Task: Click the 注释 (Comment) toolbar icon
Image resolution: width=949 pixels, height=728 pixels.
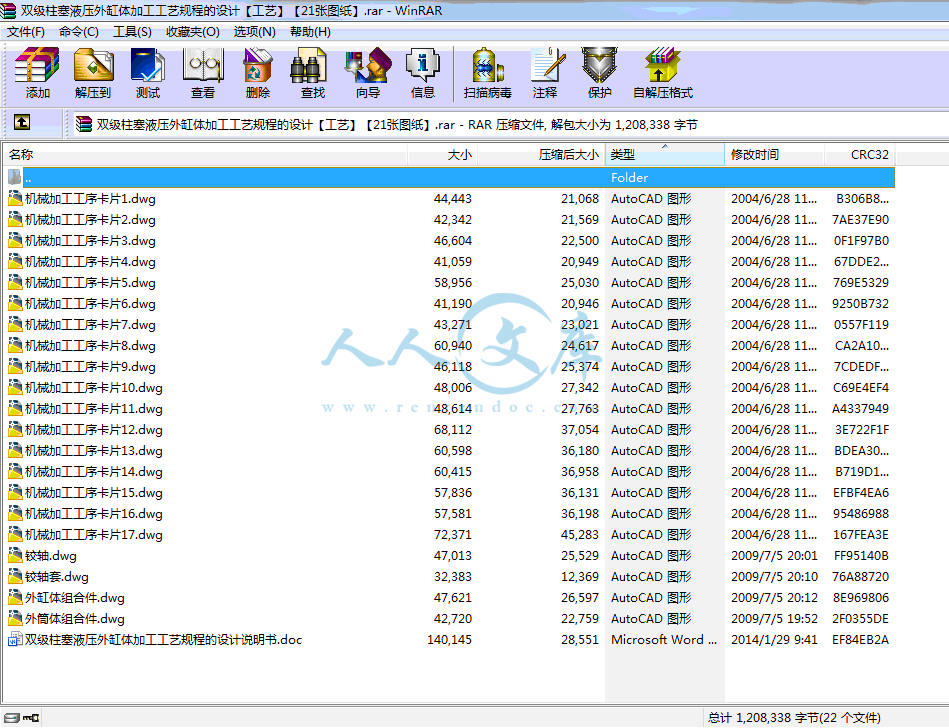Action: pos(545,72)
